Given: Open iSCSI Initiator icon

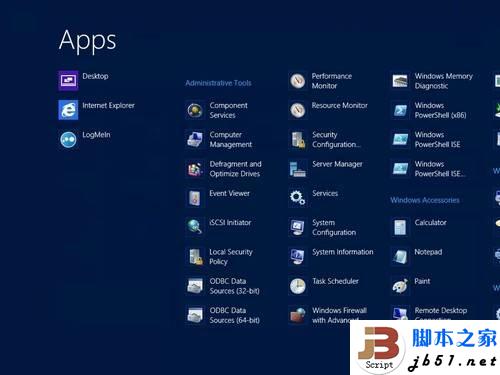Looking at the screenshot, I should [195, 227].
